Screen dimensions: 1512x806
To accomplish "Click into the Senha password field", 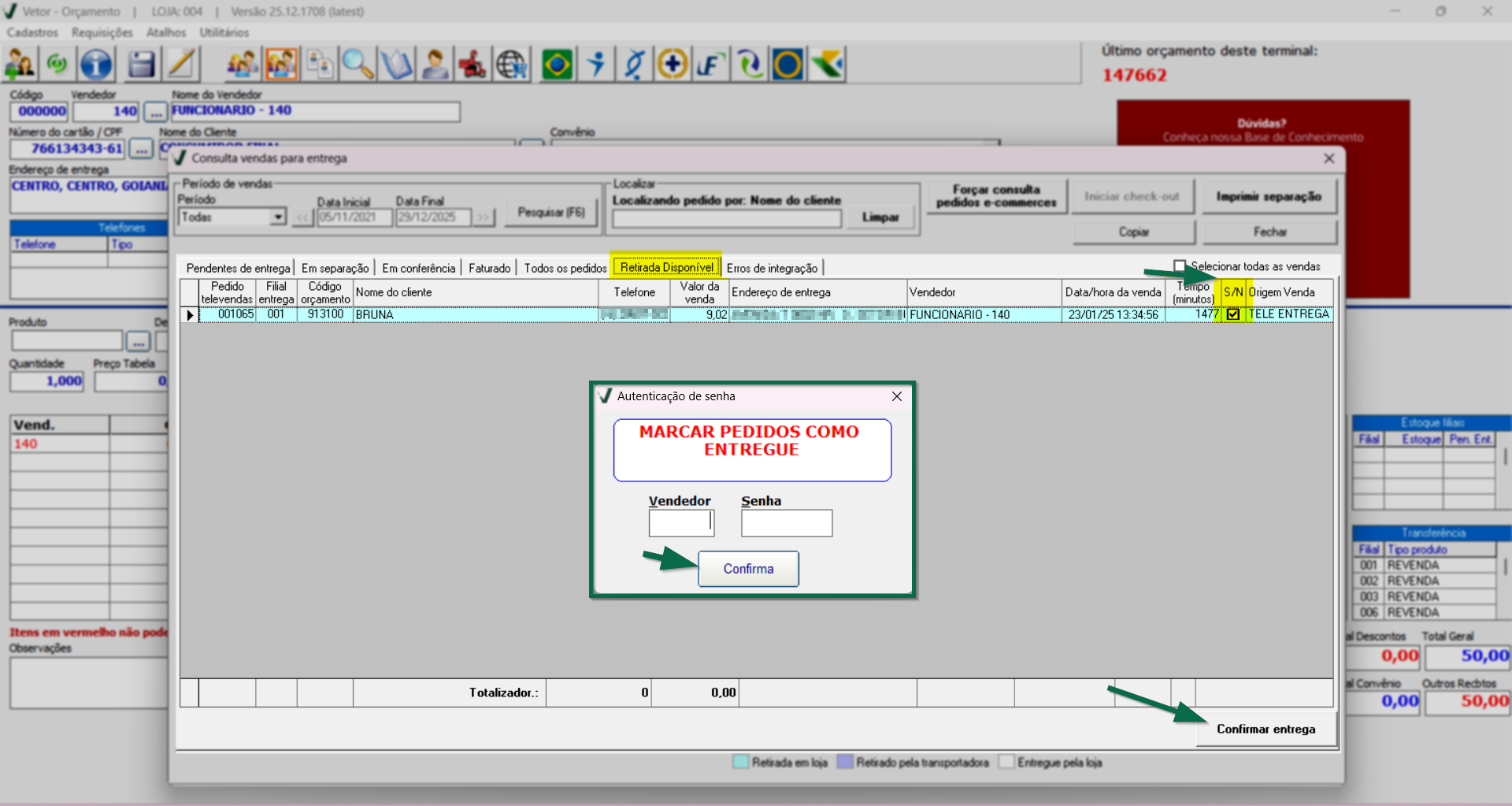I will [786, 523].
